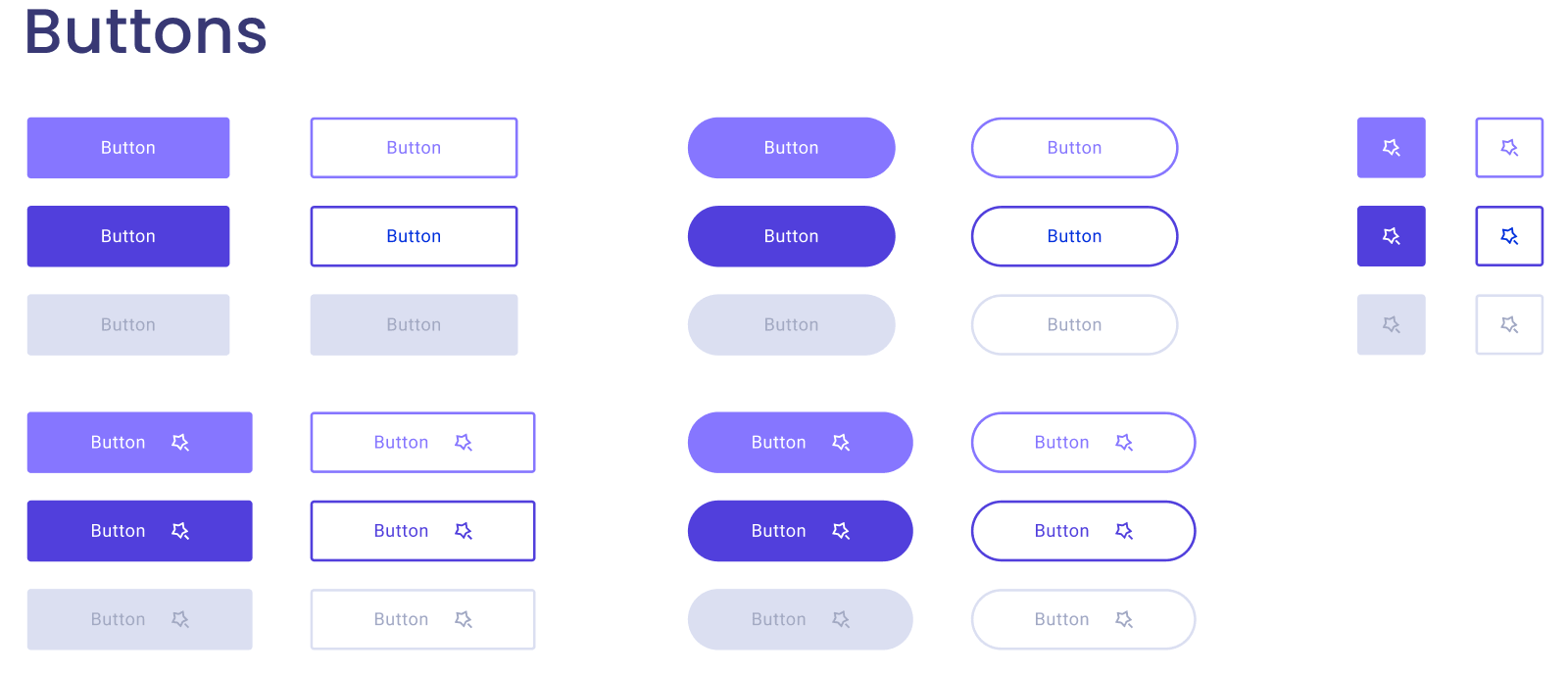Click dark outlined pill Button without icon
The width and height of the screenshot is (1568, 674).
pos(1074,236)
